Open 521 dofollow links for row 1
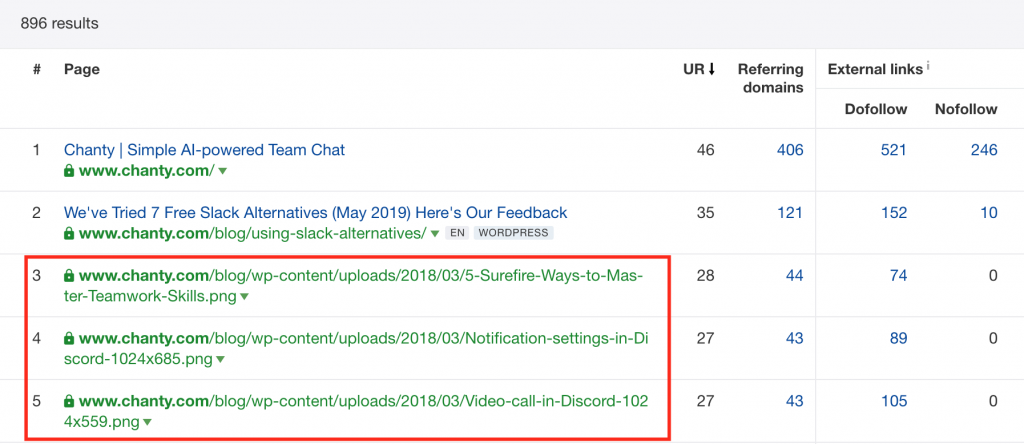Screen dimensions: 1024x444 tap(894, 150)
